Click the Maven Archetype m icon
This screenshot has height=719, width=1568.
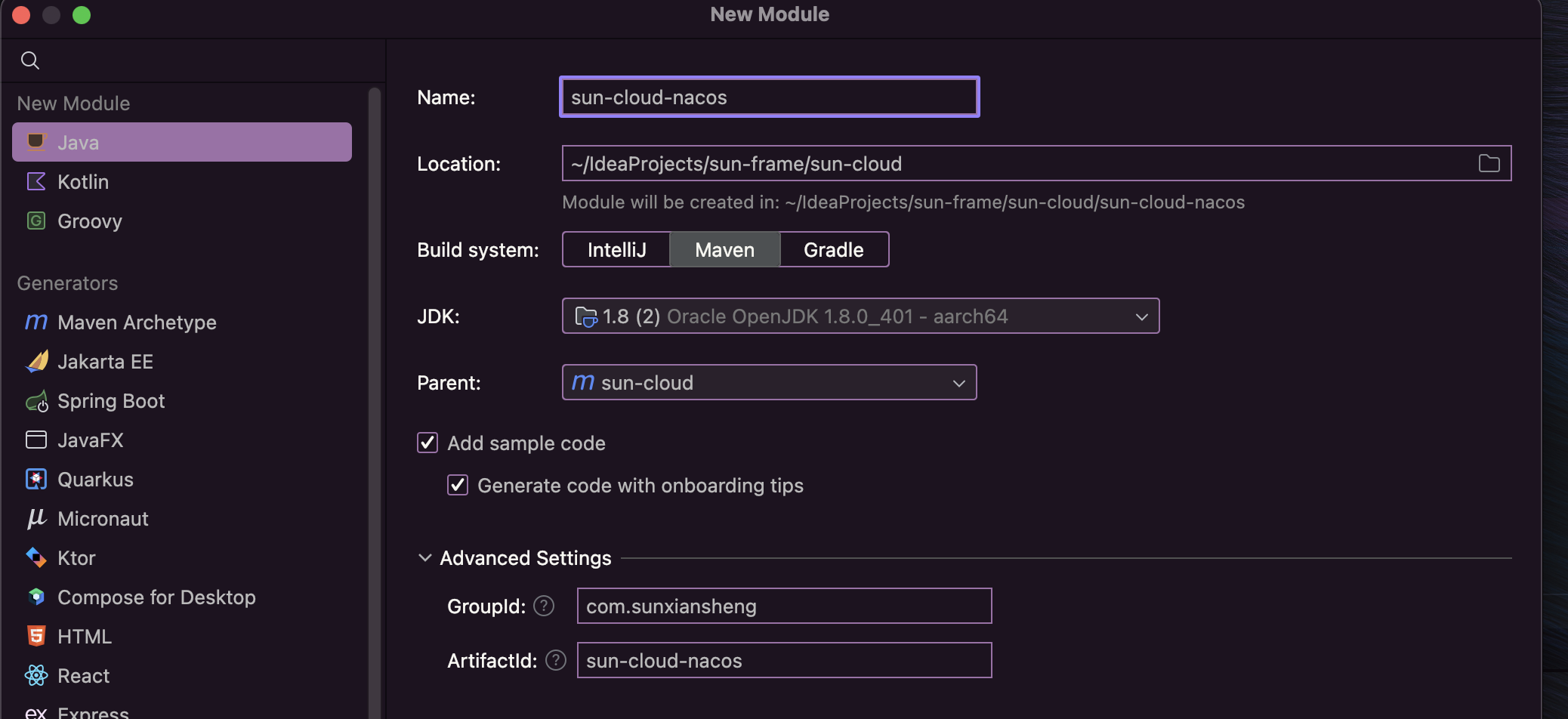pos(35,322)
